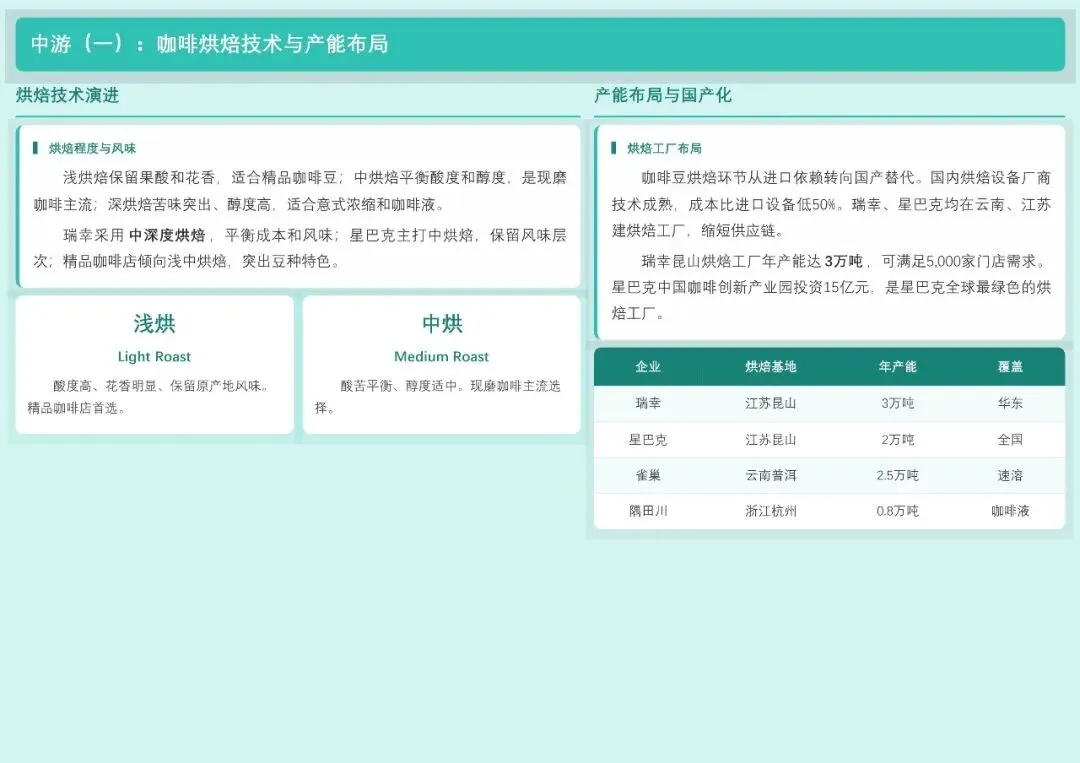Select the '瑞幸' cell in the table
The width and height of the screenshot is (1080, 763).
coord(647,404)
